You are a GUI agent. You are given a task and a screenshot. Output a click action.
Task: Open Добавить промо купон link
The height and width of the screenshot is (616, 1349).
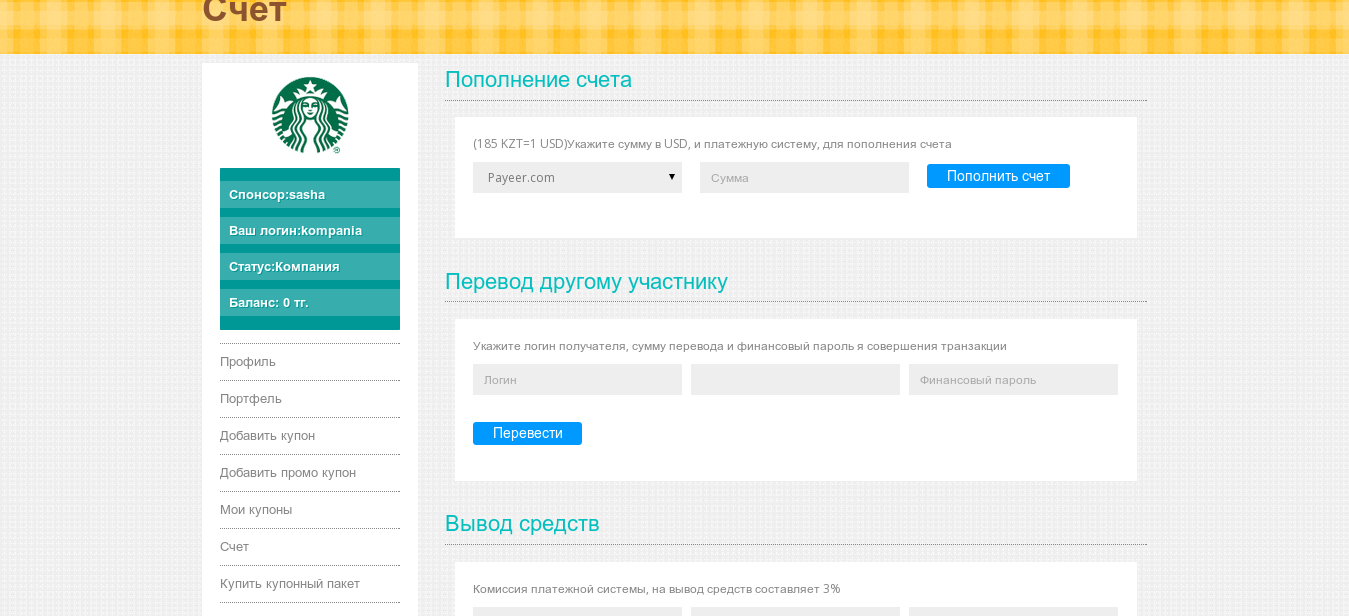coord(288,473)
